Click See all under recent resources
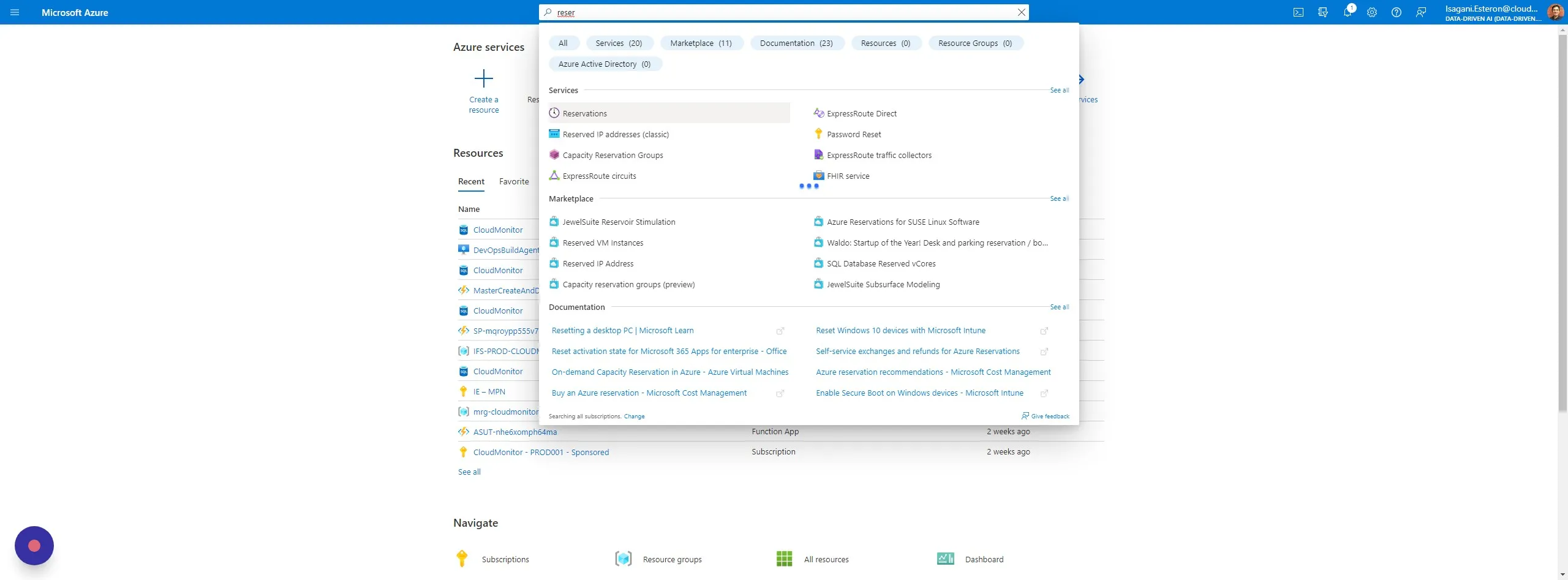This screenshot has width=1568, height=580. 469,472
